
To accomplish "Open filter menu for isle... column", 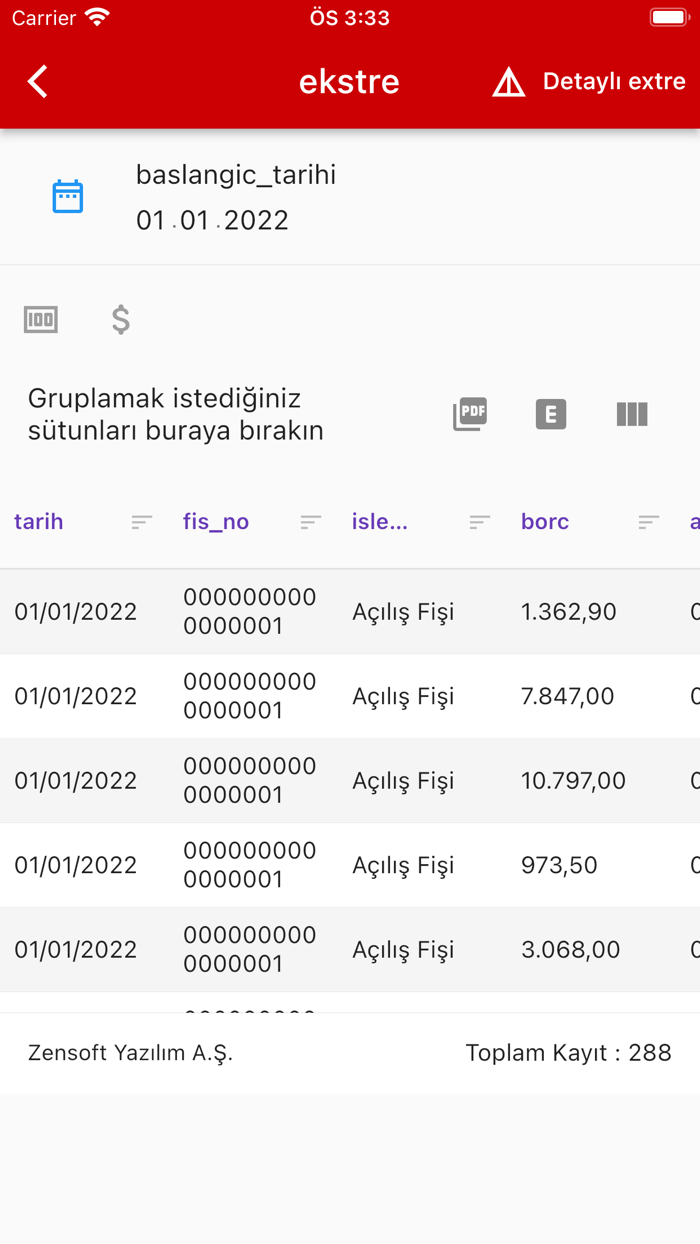I will pyautogui.click(x=480, y=522).
